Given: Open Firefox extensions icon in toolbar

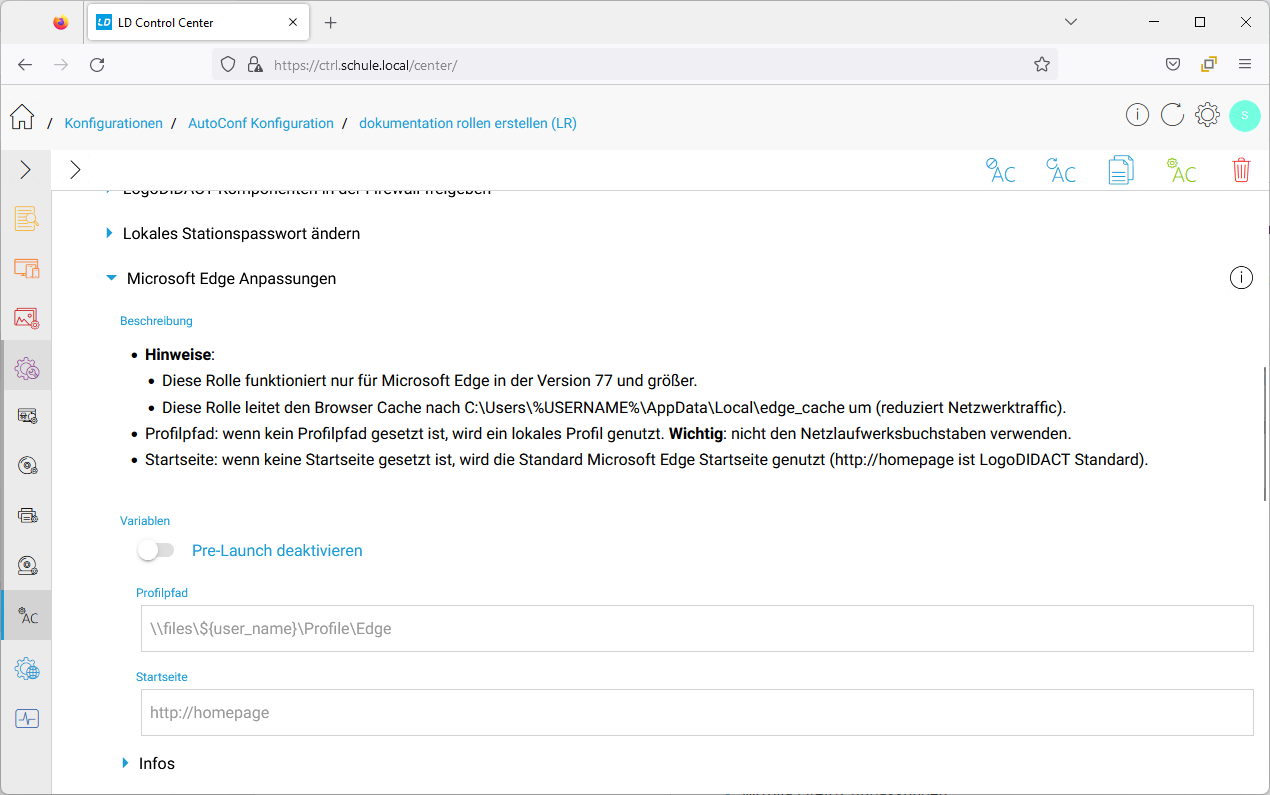Looking at the screenshot, I should pyautogui.click(x=1209, y=64).
